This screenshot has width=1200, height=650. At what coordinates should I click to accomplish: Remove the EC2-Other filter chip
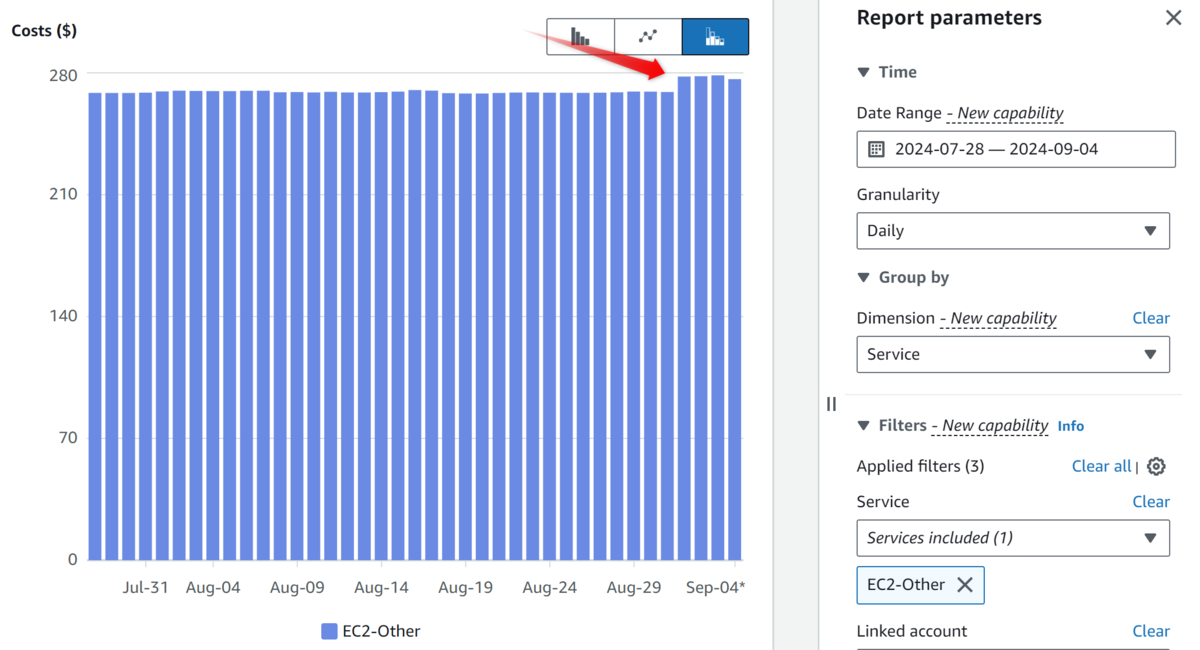click(965, 585)
